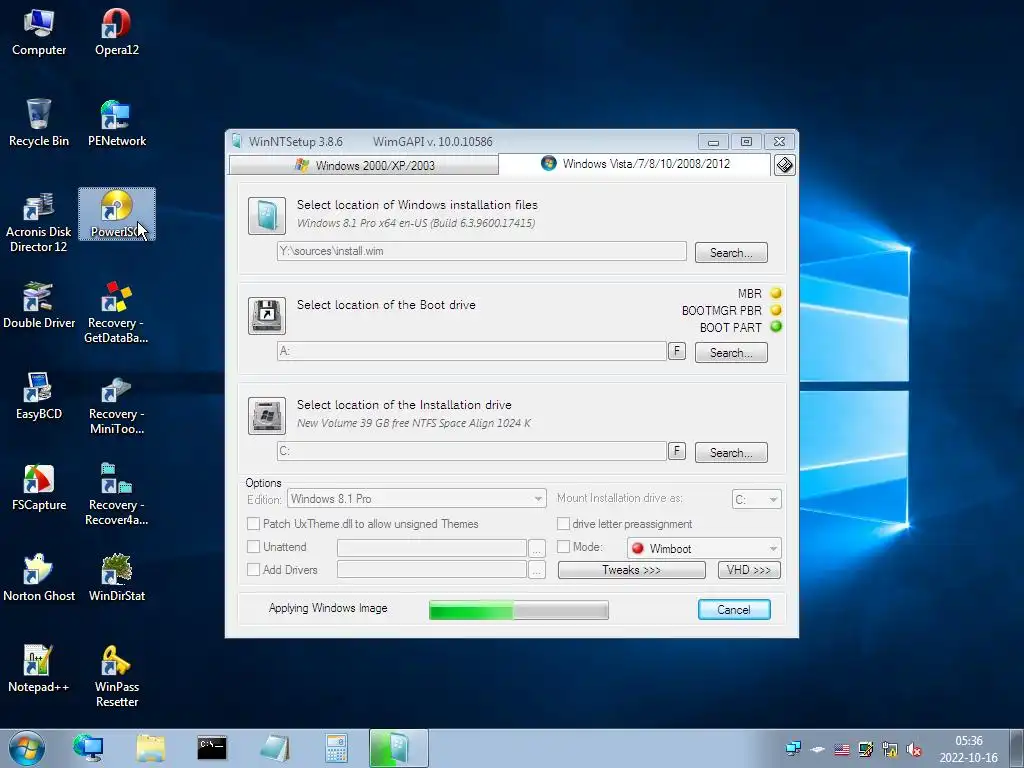Click the Unattend file path field

point(432,548)
